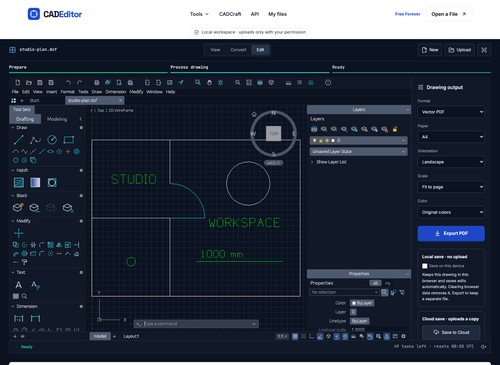This screenshot has width=500, height=365.
Task: Click the view home icon near compass
Action: tap(254, 114)
